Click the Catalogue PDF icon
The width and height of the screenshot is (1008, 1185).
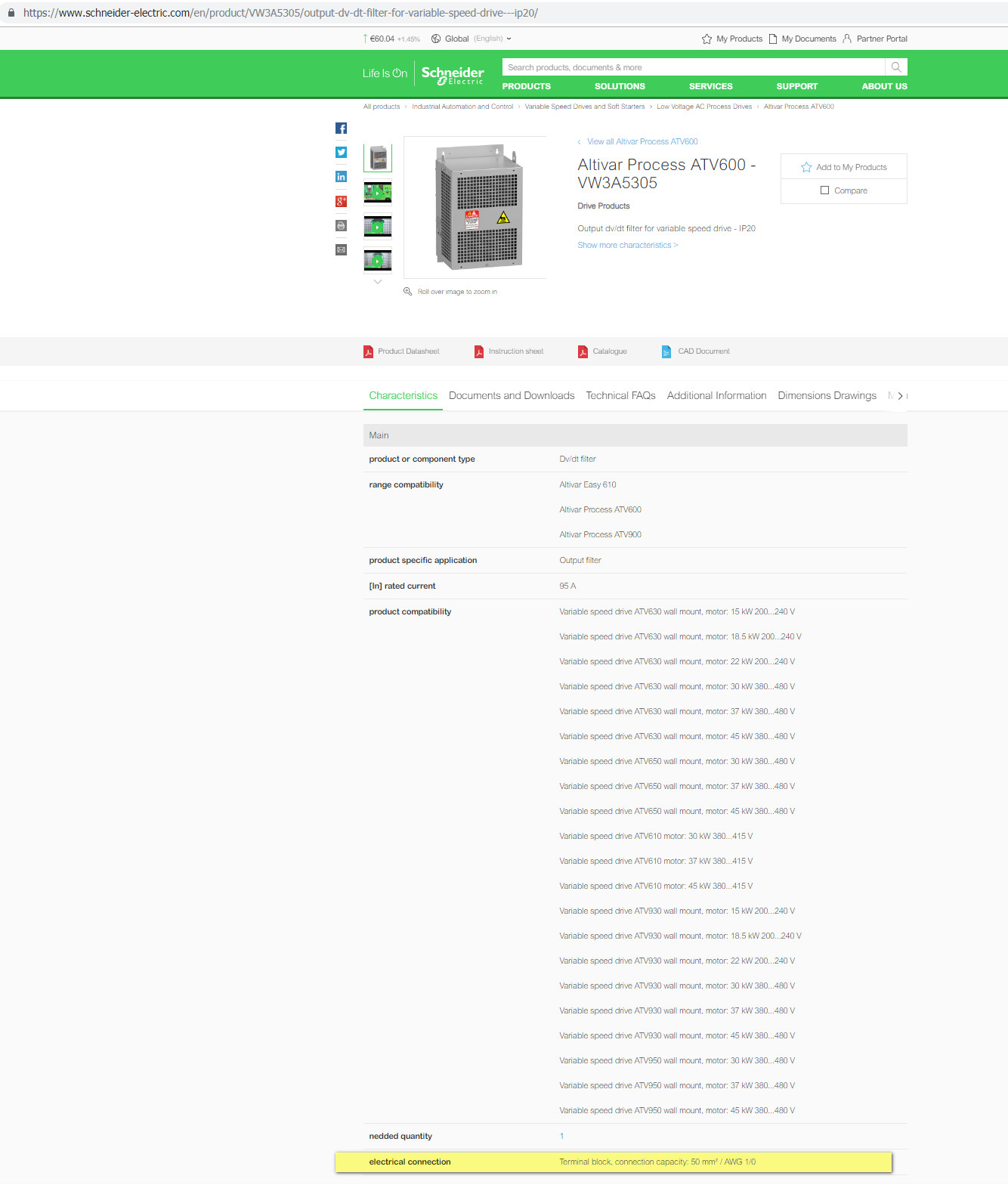(x=583, y=351)
